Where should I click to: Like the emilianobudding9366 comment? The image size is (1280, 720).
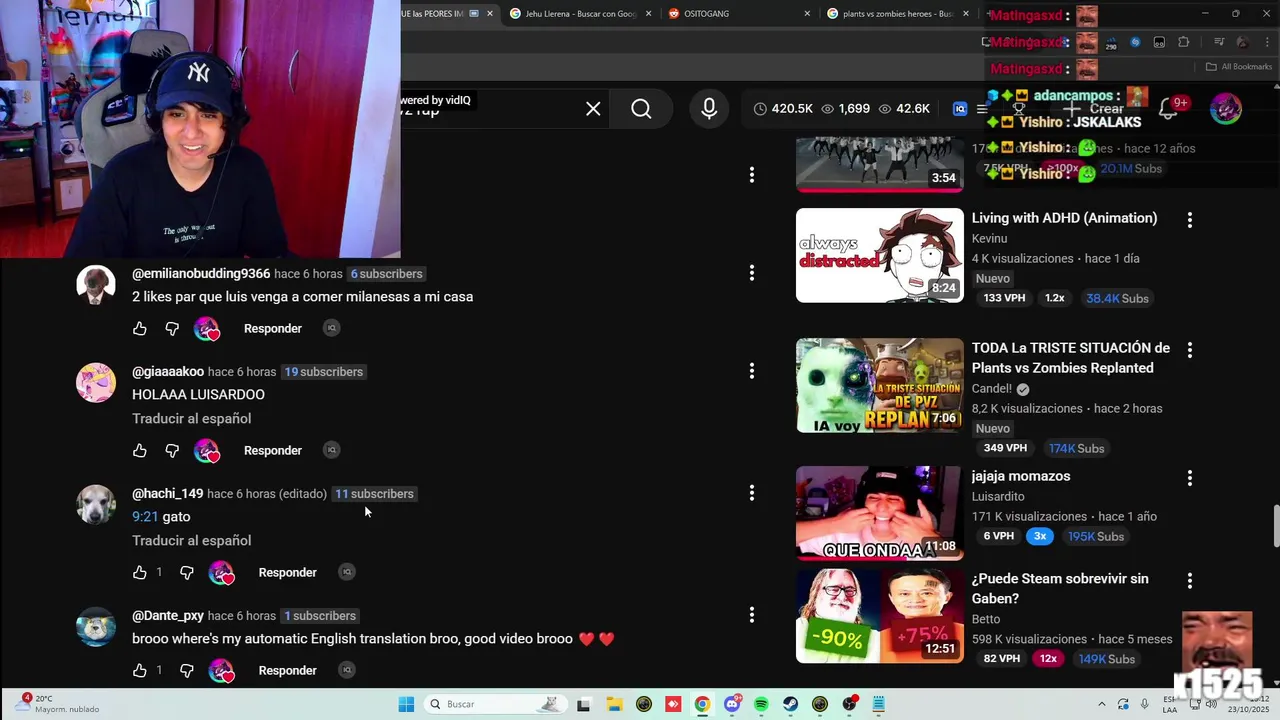coord(140,328)
